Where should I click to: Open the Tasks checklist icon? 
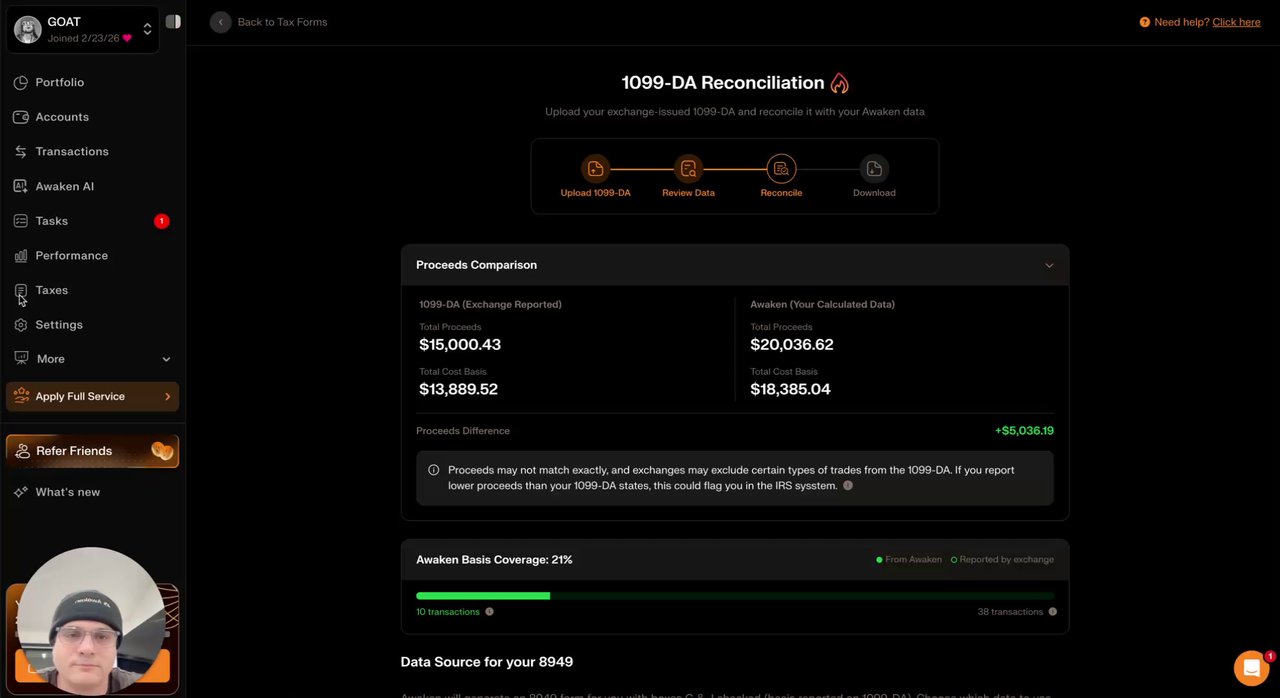pyautogui.click(x=20, y=221)
